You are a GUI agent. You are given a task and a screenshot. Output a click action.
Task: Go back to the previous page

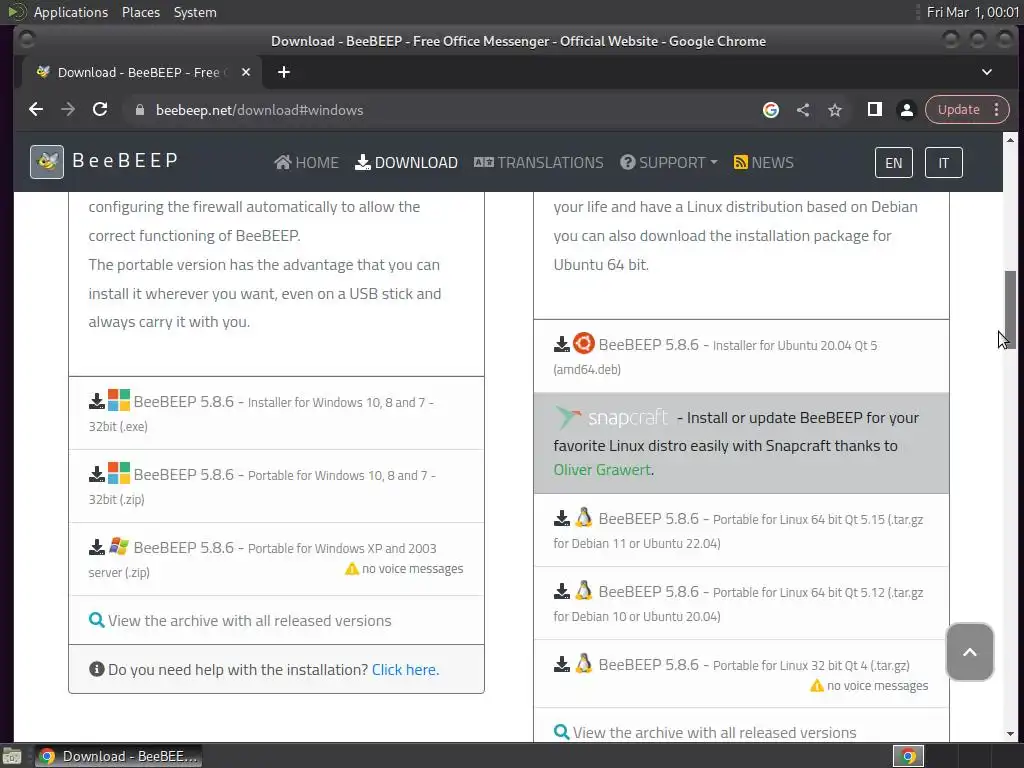36,110
